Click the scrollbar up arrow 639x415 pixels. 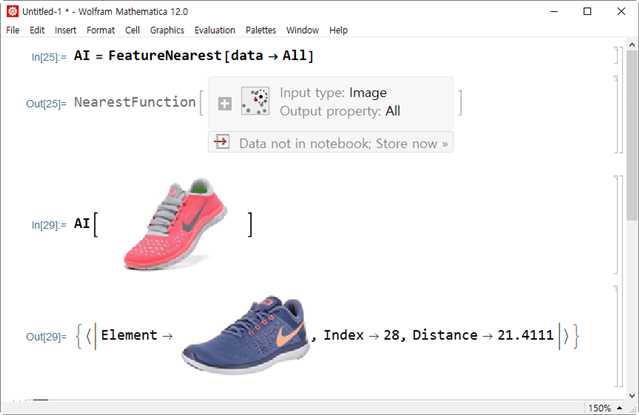click(632, 44)
